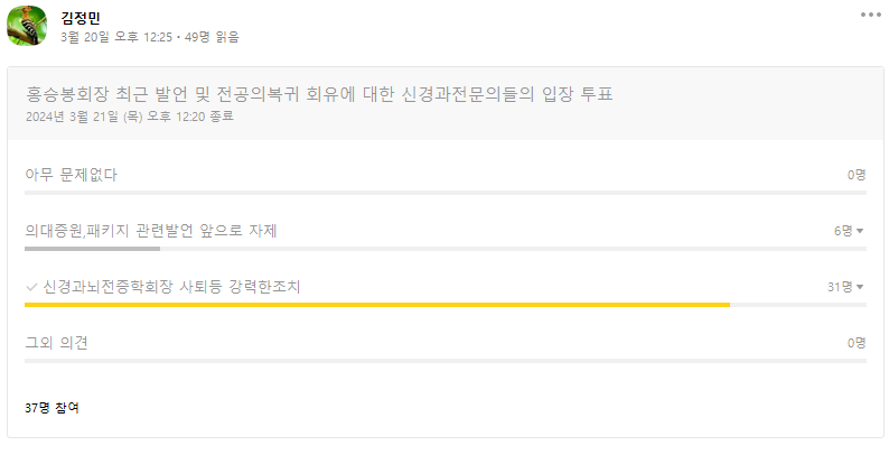The image size is (889, 455).
Task: Click the 31명 vote count label
Action: click(840, 287)
